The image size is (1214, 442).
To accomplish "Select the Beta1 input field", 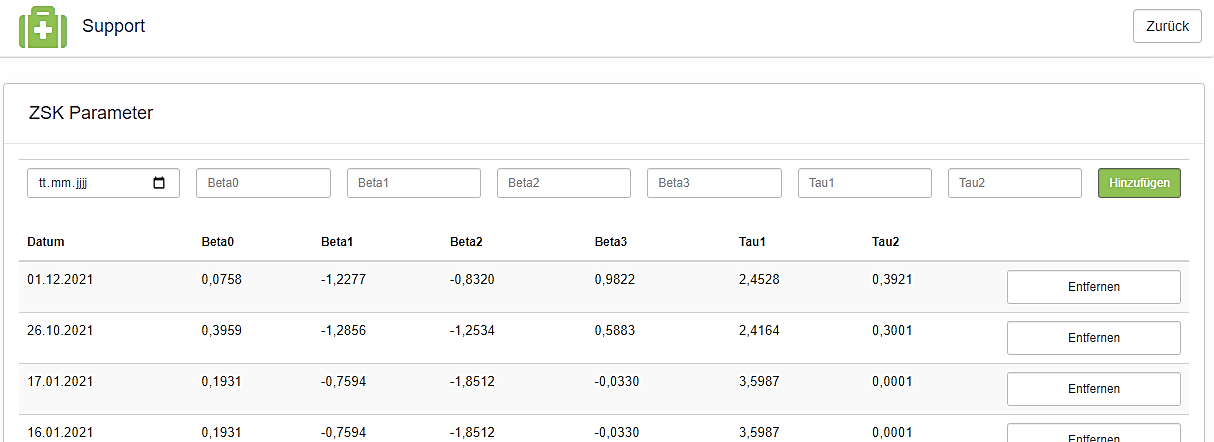I will 414,183.
